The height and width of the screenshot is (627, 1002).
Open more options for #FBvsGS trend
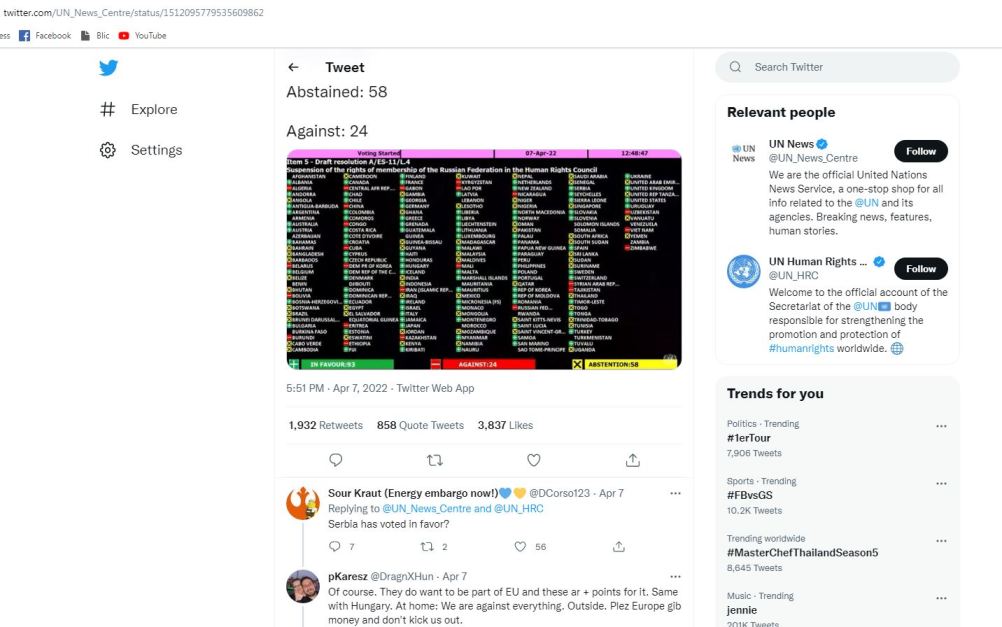940,483
